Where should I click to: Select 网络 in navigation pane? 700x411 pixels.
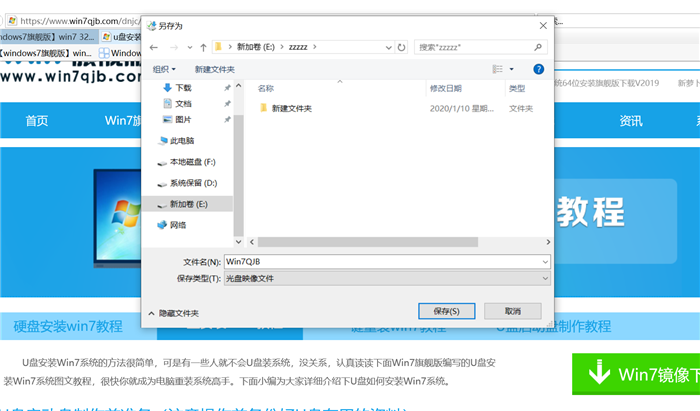coord(177,225)
